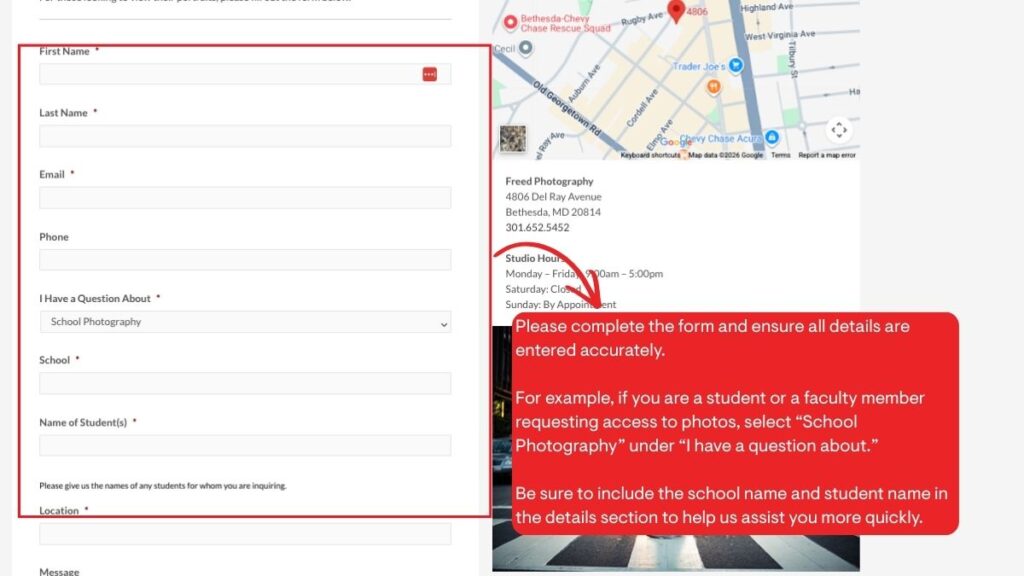The image size is (1024, 576).
Task: Click the Bethesda-Chevy Chase Rescue Squad marker
Action: click(x=510, y=22)
